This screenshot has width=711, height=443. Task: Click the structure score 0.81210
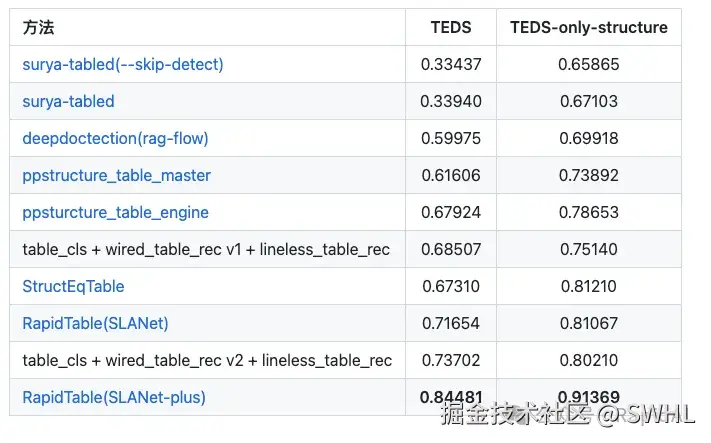click(589, 287)
